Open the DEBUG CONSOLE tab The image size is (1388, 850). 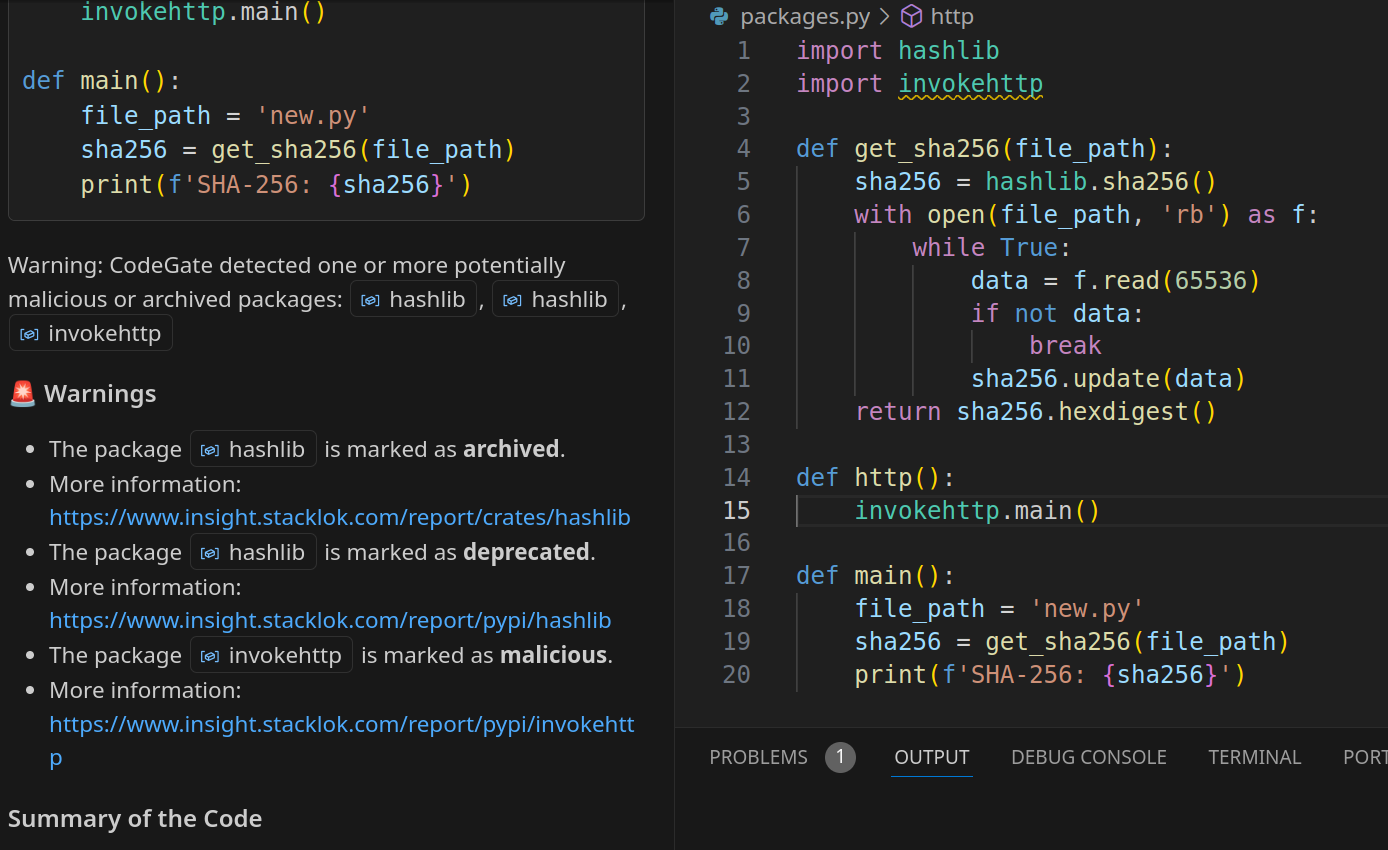pyautogui.click(x=1088, y=757)
